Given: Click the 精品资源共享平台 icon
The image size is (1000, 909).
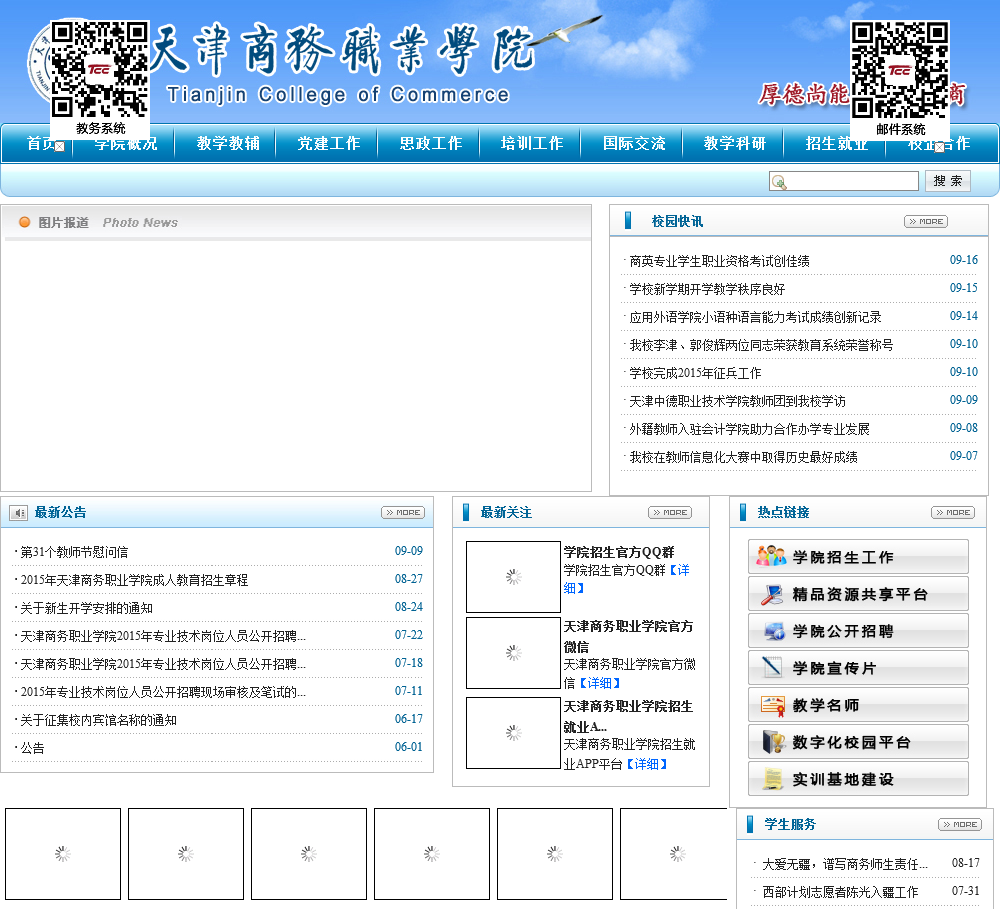Looking at the screenshot, I should (x=772, y=594).
